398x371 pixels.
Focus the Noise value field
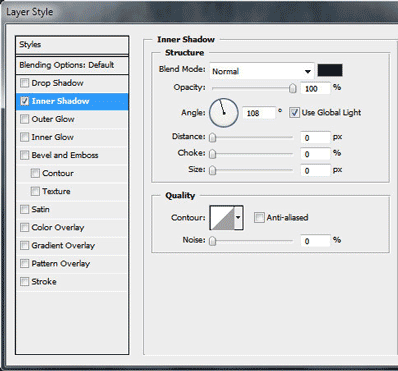tap(315, 241)
